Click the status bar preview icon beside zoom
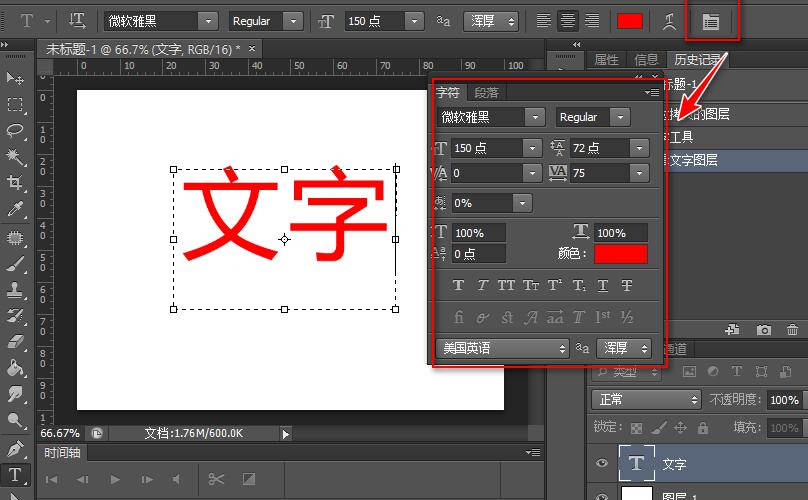 pos(97,433)
